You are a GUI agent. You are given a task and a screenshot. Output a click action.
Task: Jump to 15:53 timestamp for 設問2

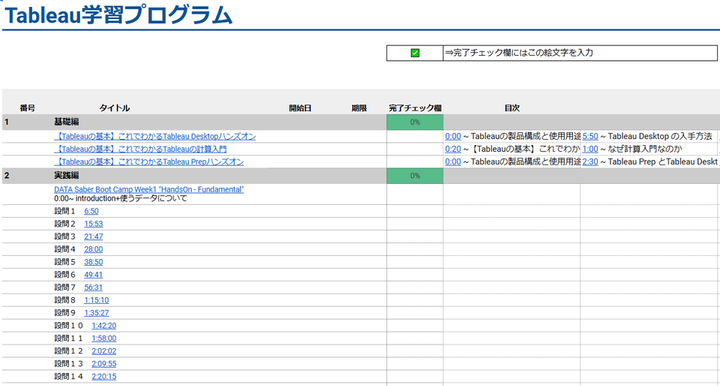pyautogui.click(x=93, y=224)
